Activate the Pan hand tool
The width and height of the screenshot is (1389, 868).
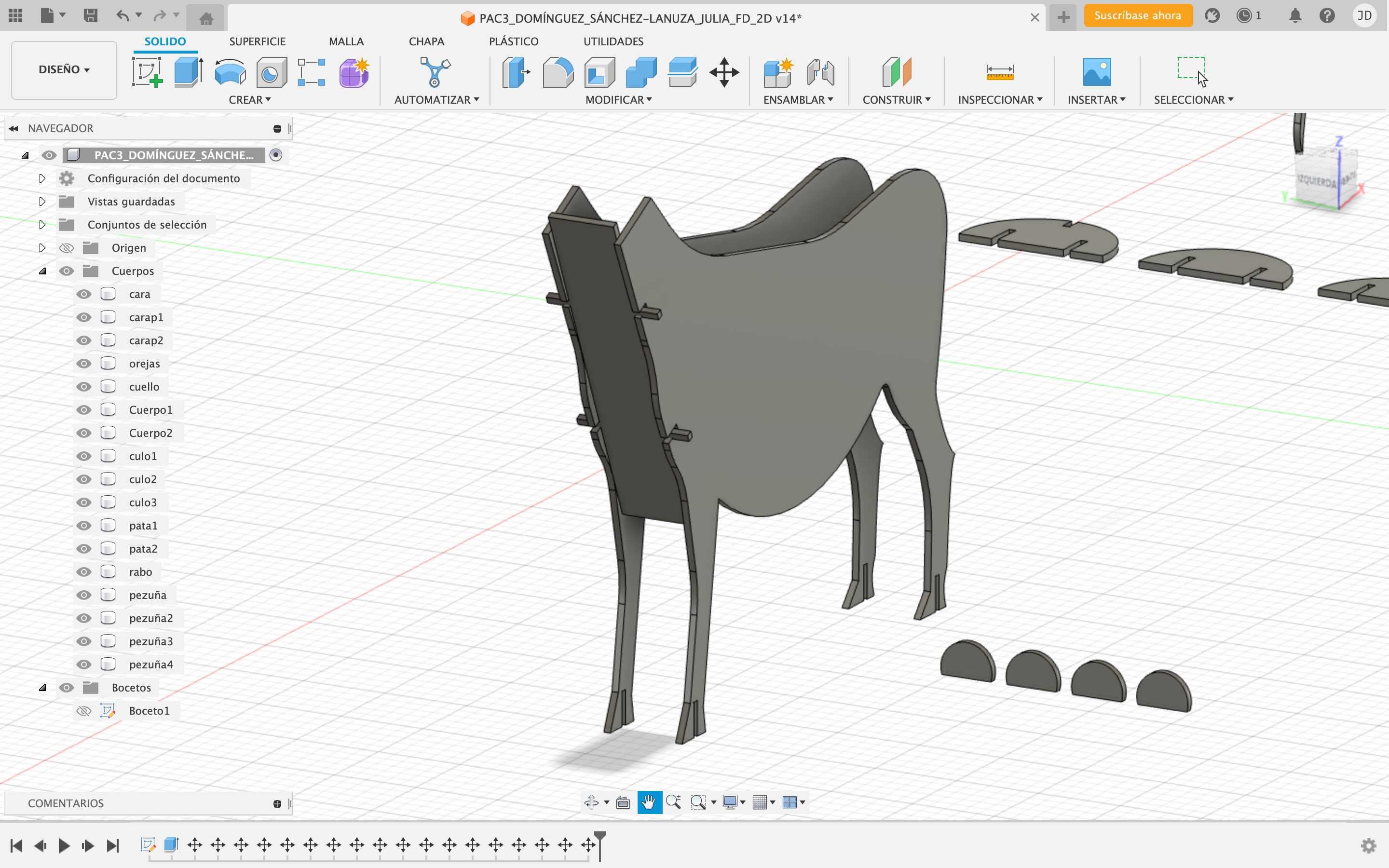[649, 802]
